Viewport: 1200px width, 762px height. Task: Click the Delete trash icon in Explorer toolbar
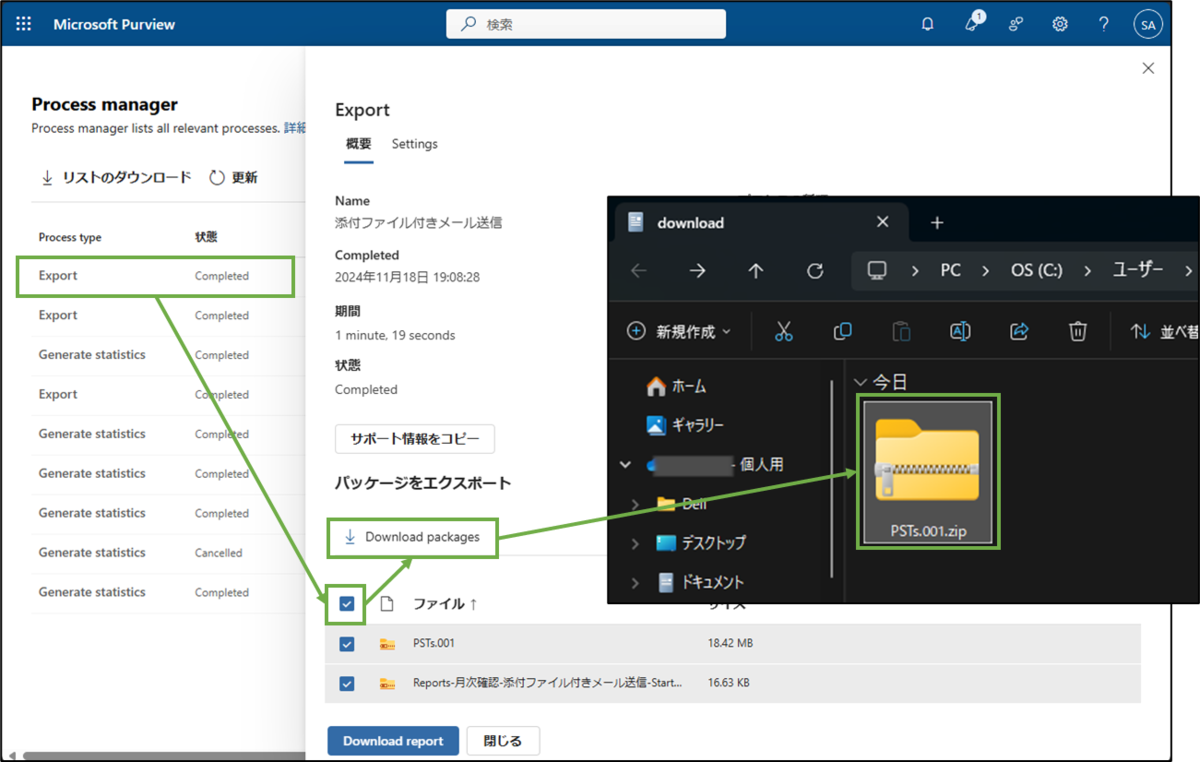pyautogui.click(x=1078, y=332)
